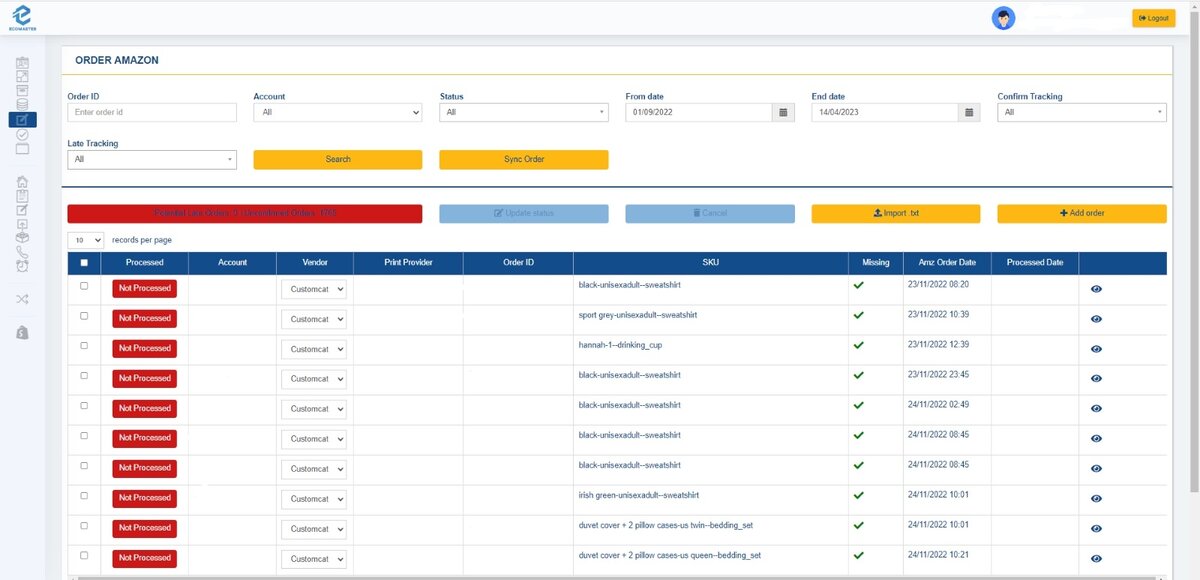1200x580 pixels.
Task: Click the Logout button
Action: click(x=1154, y=18)
